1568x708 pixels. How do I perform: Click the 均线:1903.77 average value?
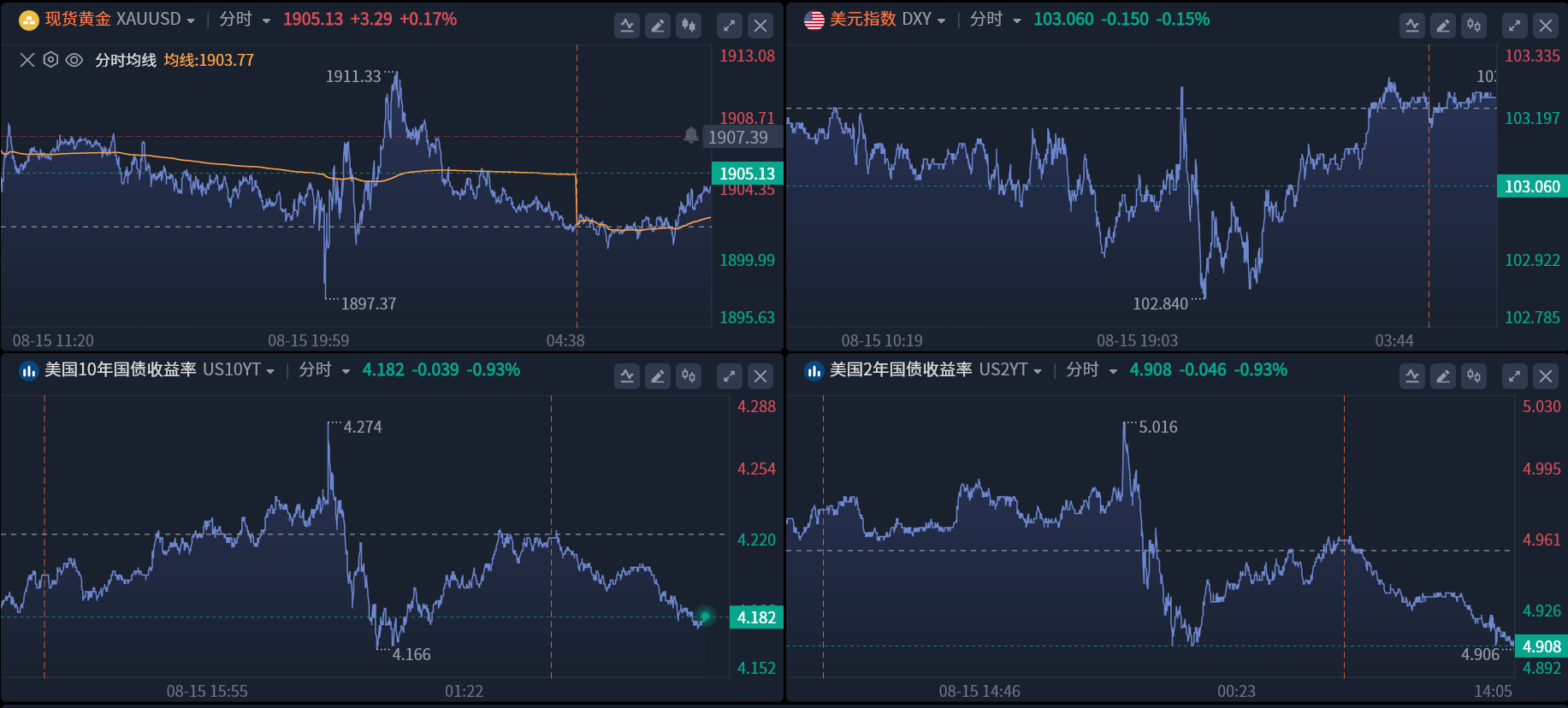tap(209, 60)
